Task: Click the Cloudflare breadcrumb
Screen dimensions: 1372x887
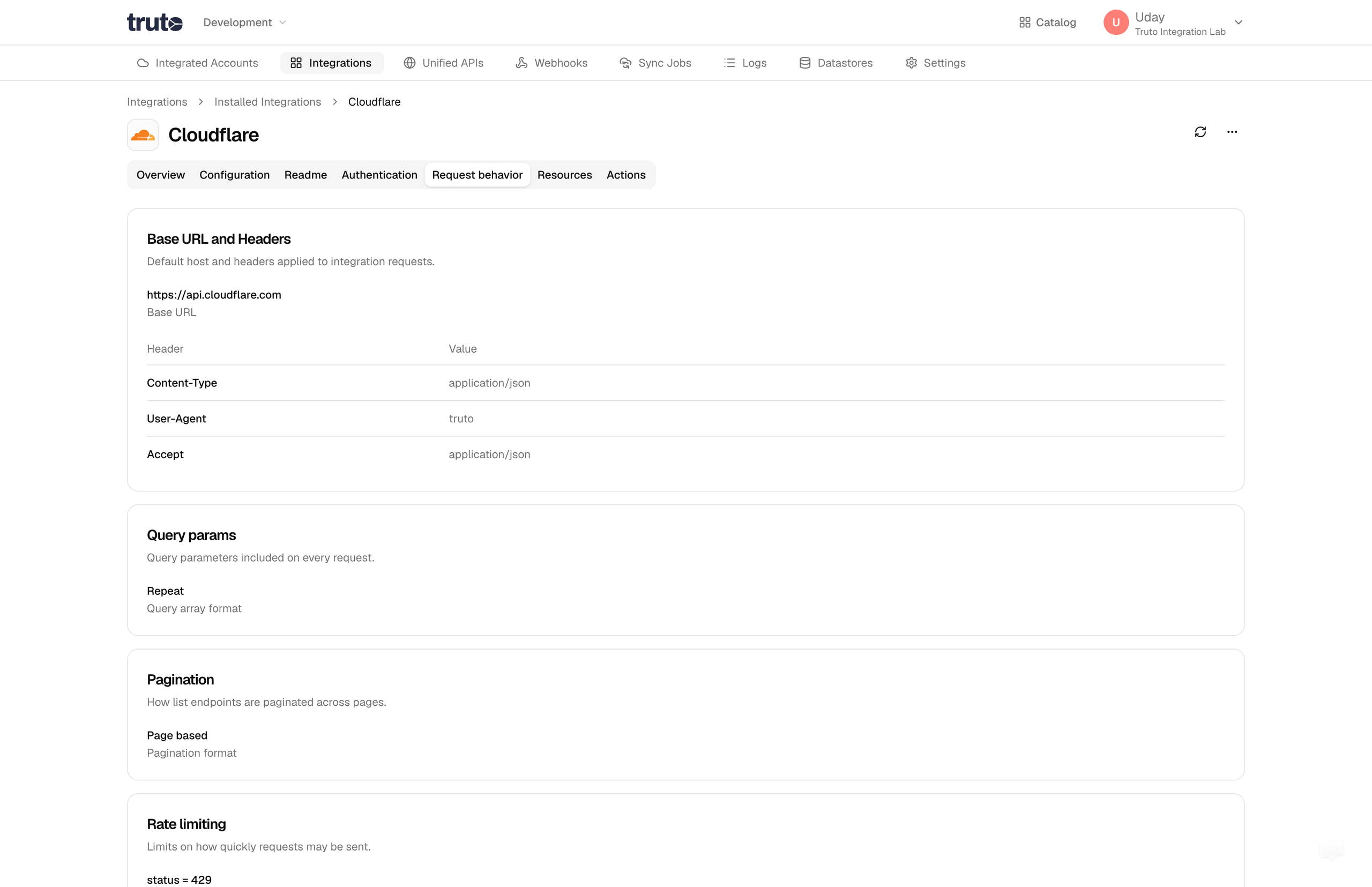Action: pos(374,102)
